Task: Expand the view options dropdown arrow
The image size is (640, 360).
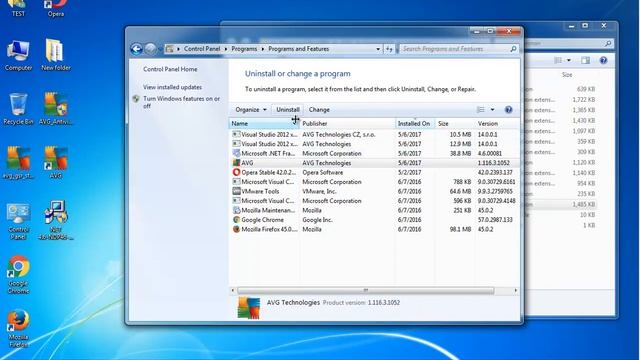Action: pos(492,110)
